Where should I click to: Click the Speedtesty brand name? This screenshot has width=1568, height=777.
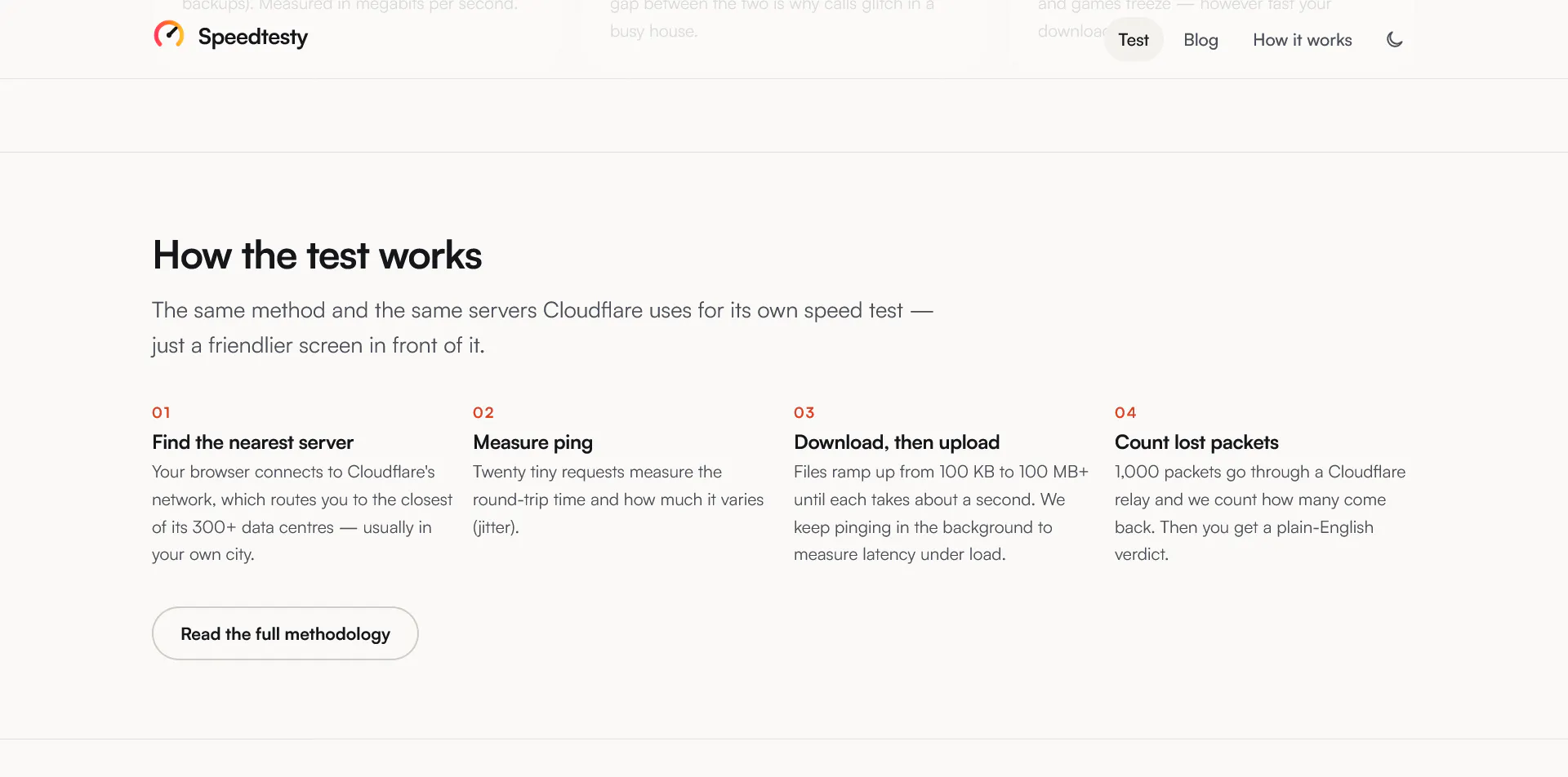click(x=253, y=37)
